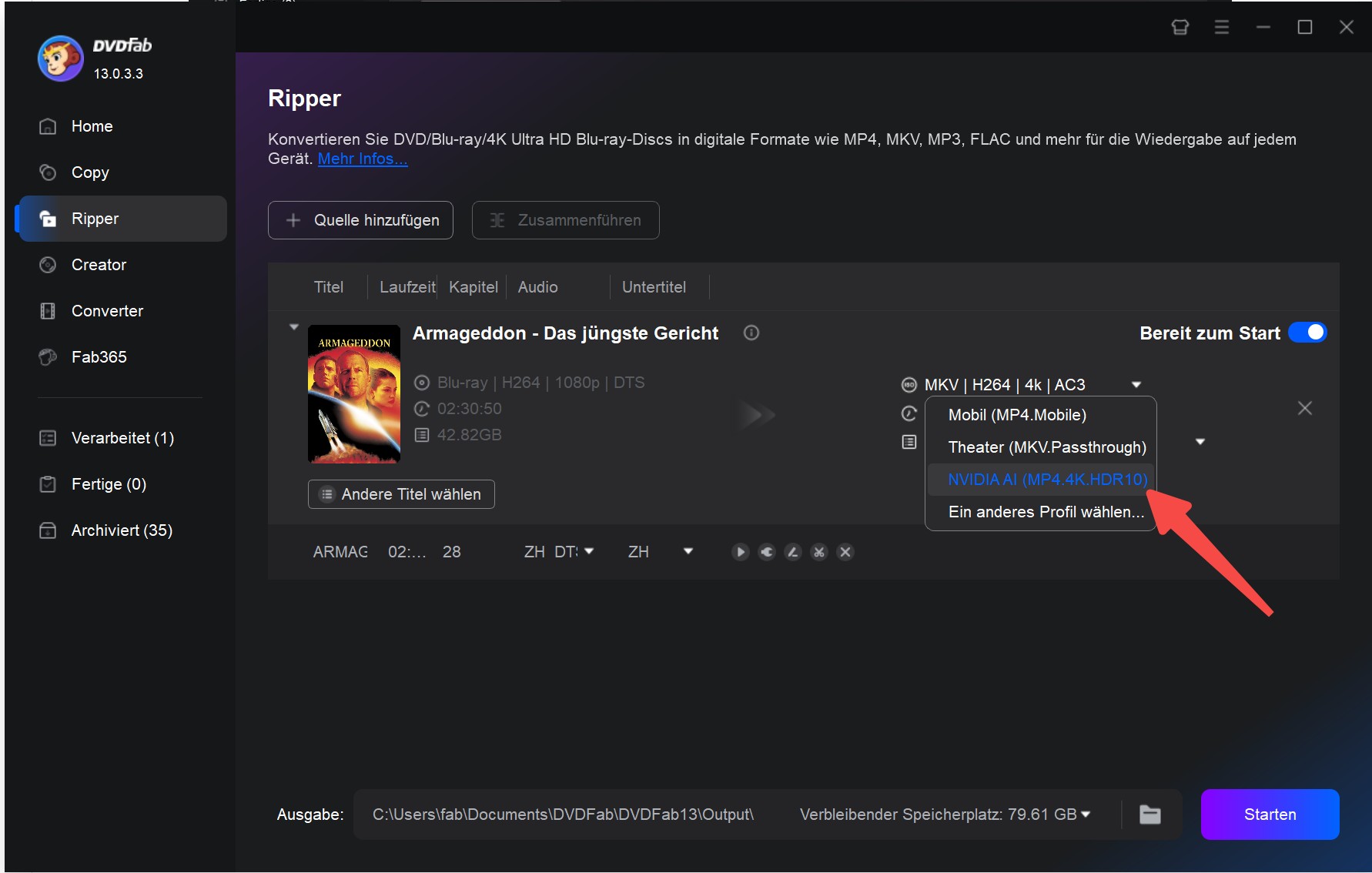Screen dimensions: 1372x873
Task: Click the Titel column header
Action: (329, 287)
